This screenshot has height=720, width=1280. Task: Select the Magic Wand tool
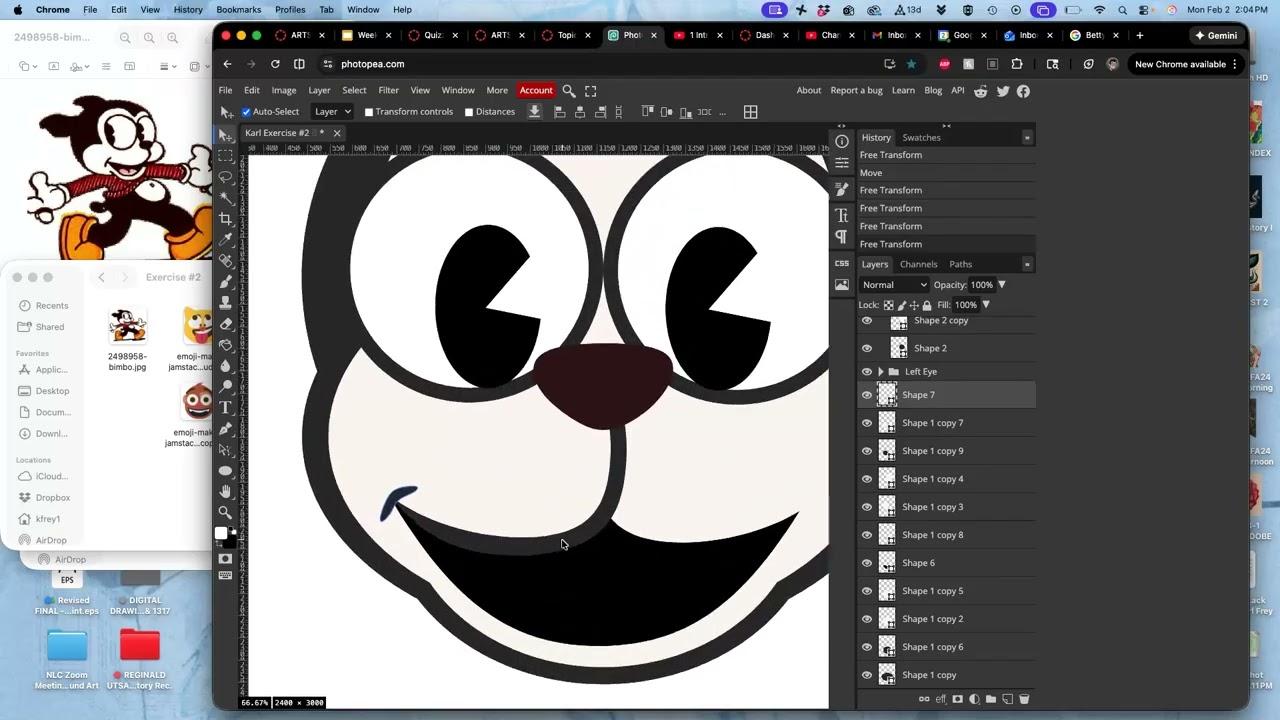tap(226, 197)
